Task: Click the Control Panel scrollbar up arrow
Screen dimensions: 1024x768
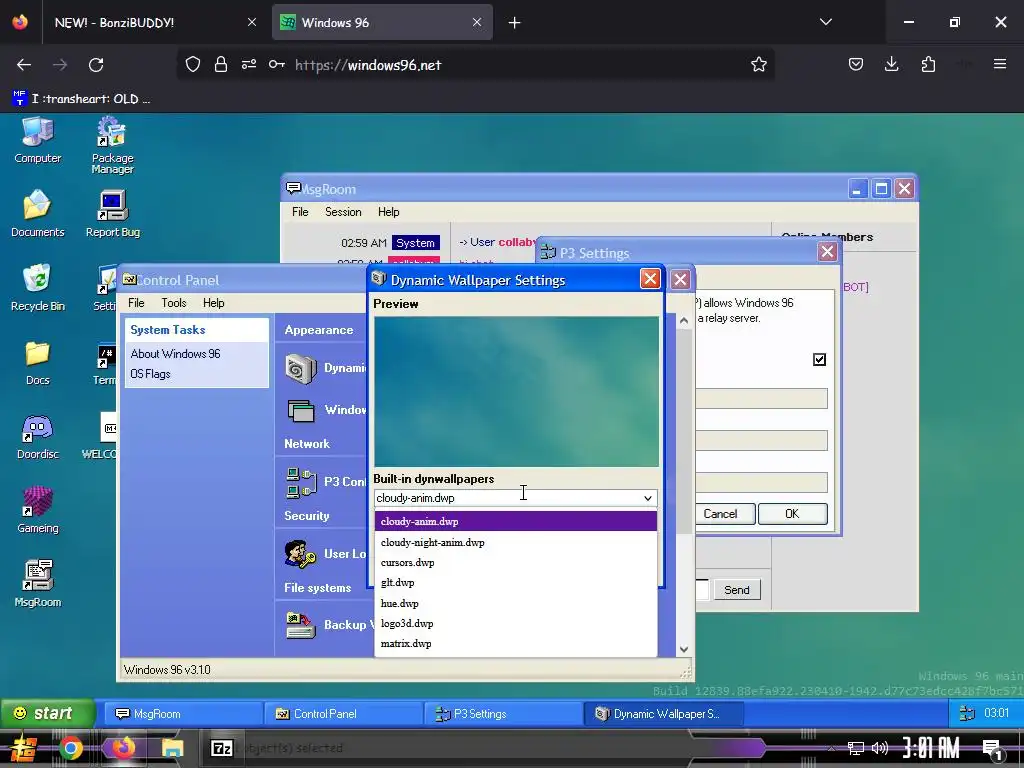Action: 684,320
